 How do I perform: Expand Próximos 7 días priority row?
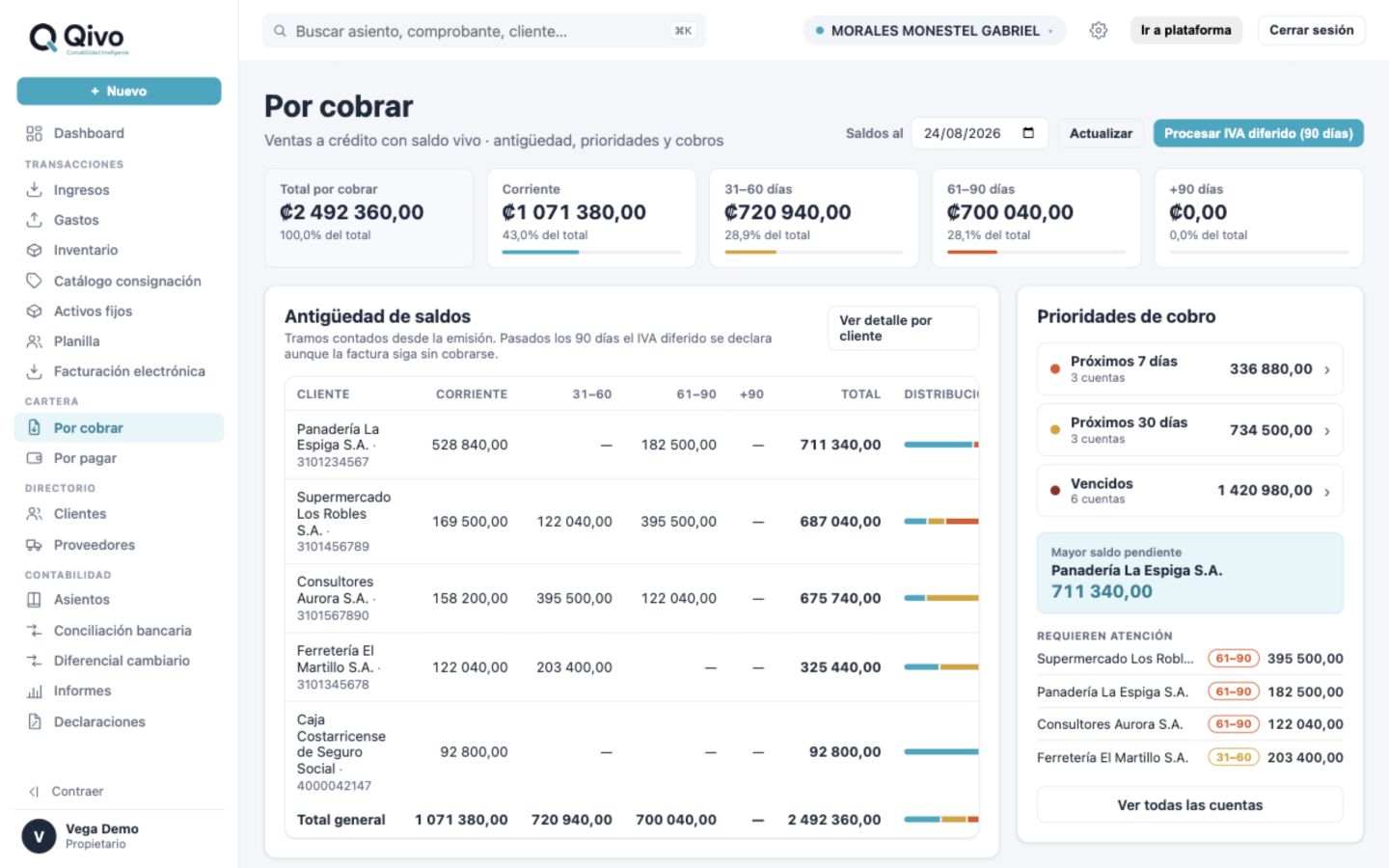click(x=1190, y=368)
